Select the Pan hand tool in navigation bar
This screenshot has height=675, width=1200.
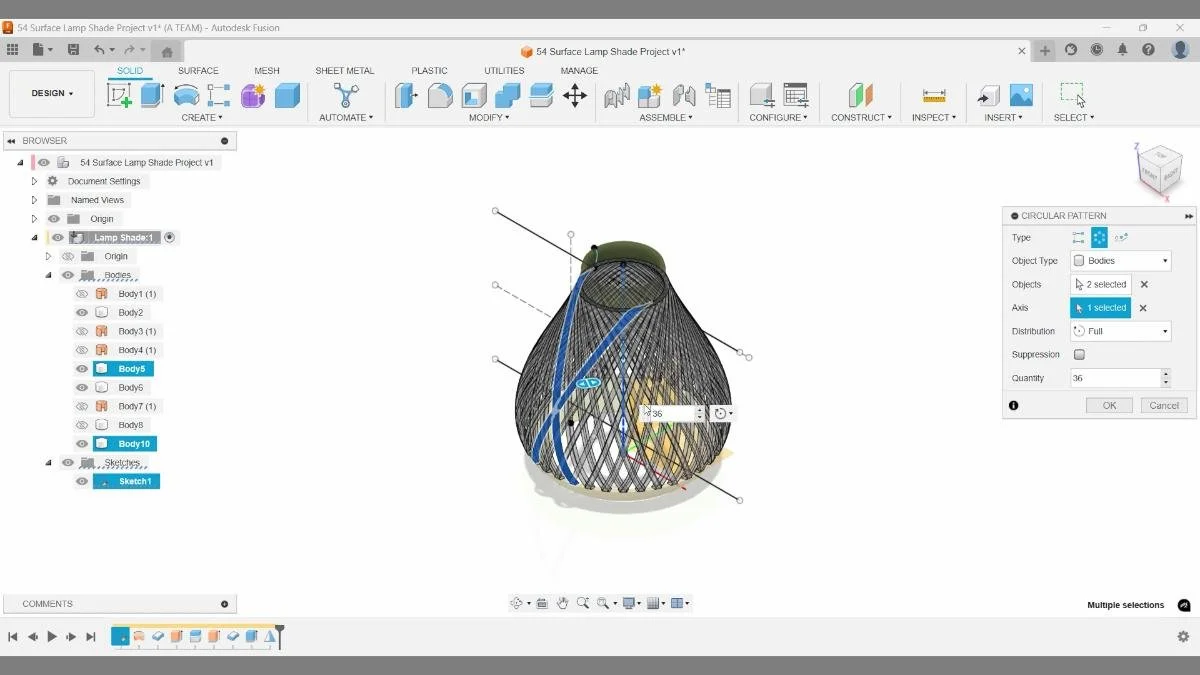563,603
